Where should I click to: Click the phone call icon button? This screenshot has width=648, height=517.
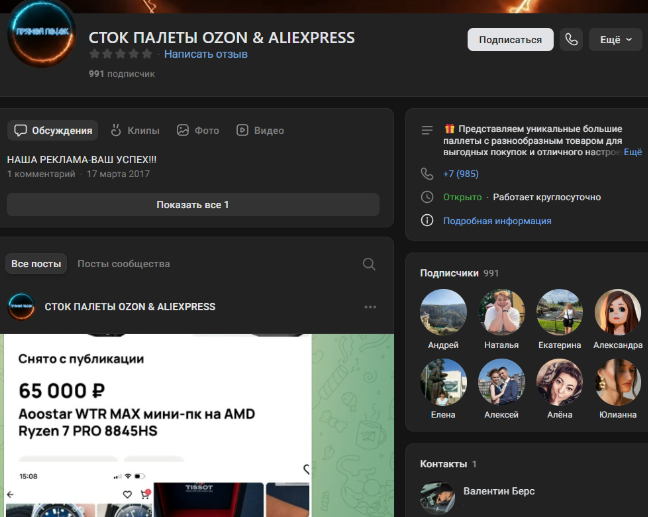pos(571,40)
